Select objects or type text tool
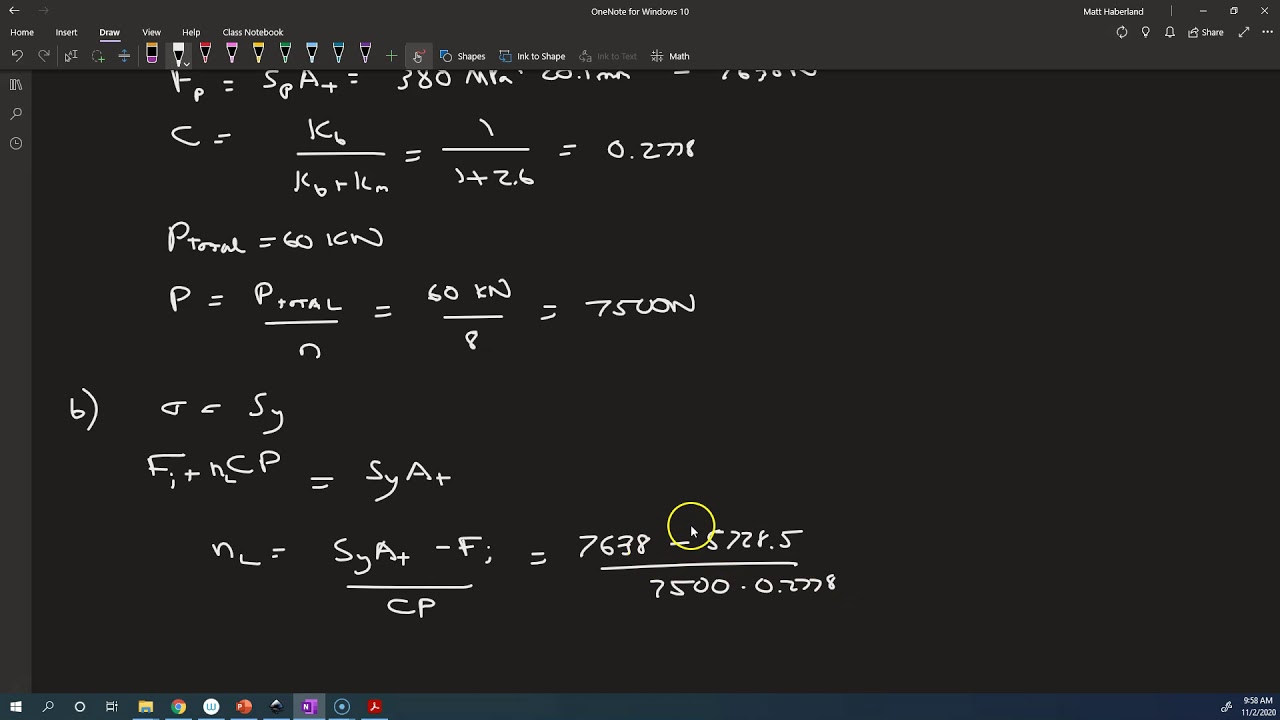The height and width of the screenshot is (720, 1280). pos(71,56)
